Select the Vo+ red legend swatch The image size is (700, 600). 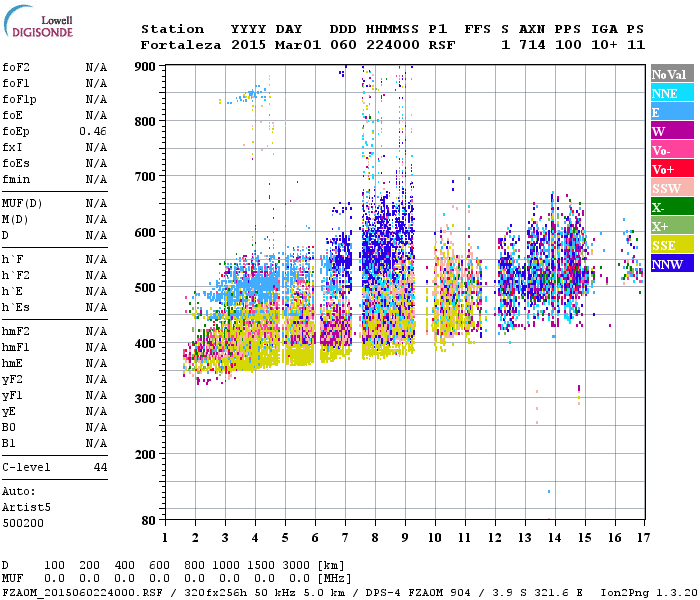(x=672, y=169)
